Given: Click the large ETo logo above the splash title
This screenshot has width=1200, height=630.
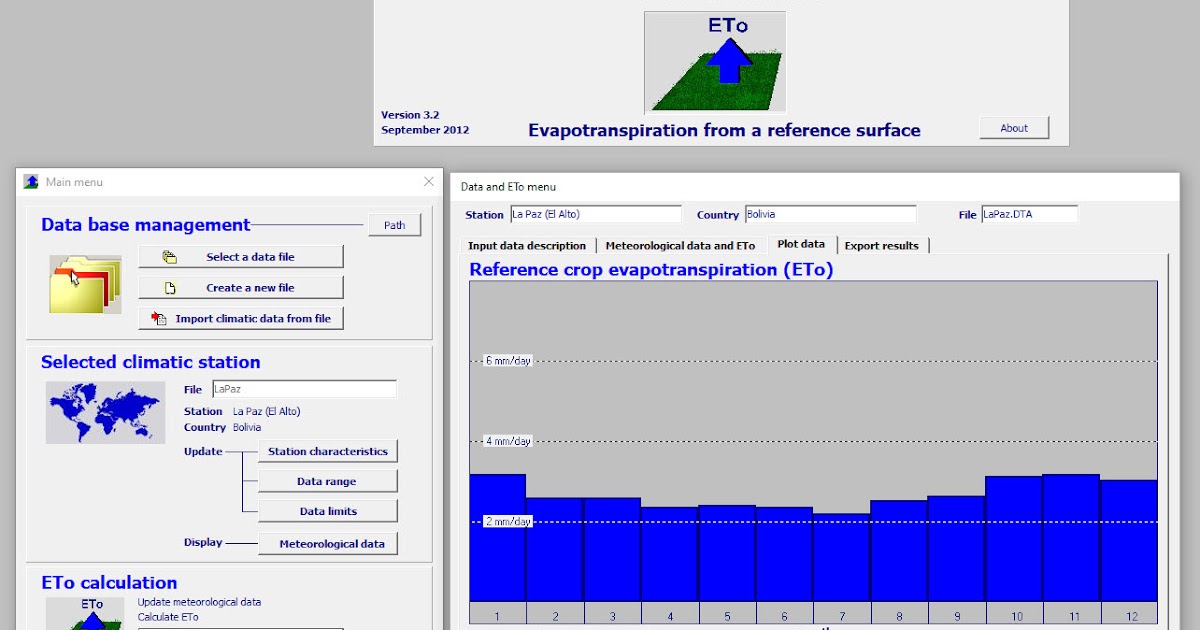Looking at the screenshot, I should pyautogui.click(x=715, y=61).
